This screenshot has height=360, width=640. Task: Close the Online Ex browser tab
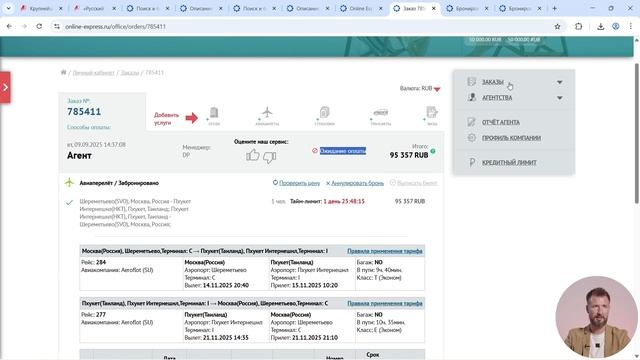click(380, 8)
